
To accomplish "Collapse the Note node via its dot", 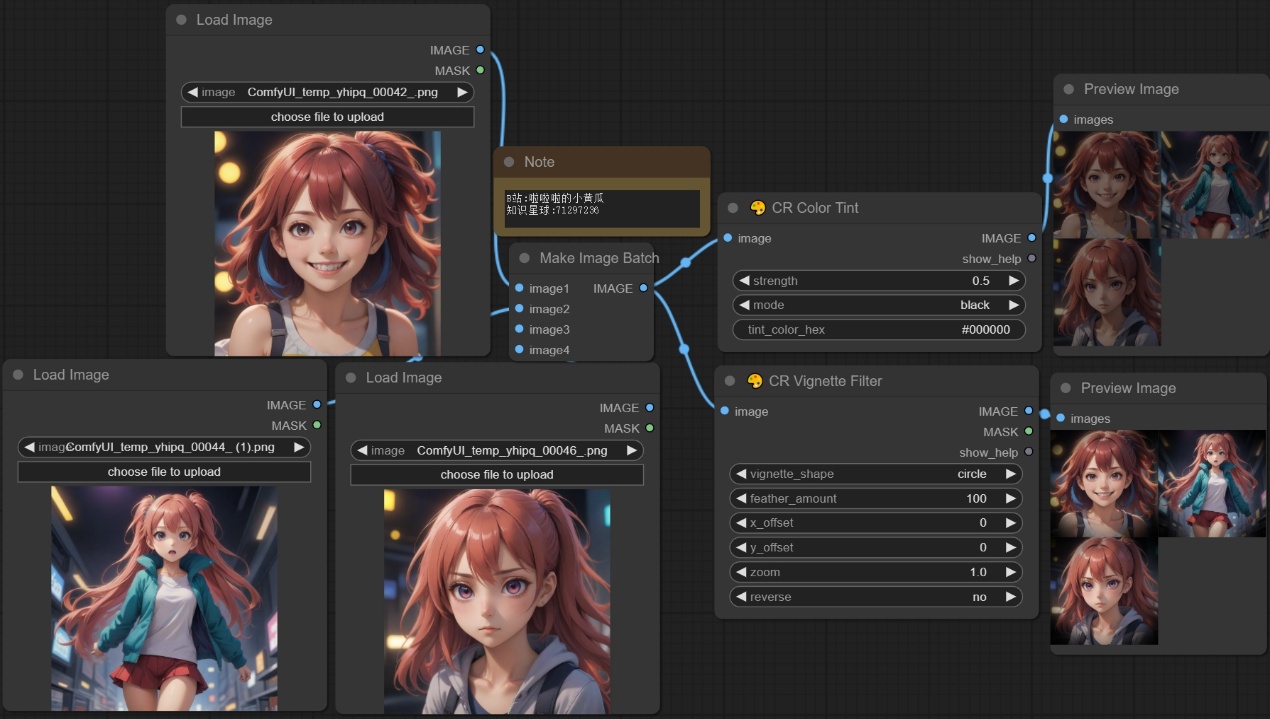I will coord(509,162).
